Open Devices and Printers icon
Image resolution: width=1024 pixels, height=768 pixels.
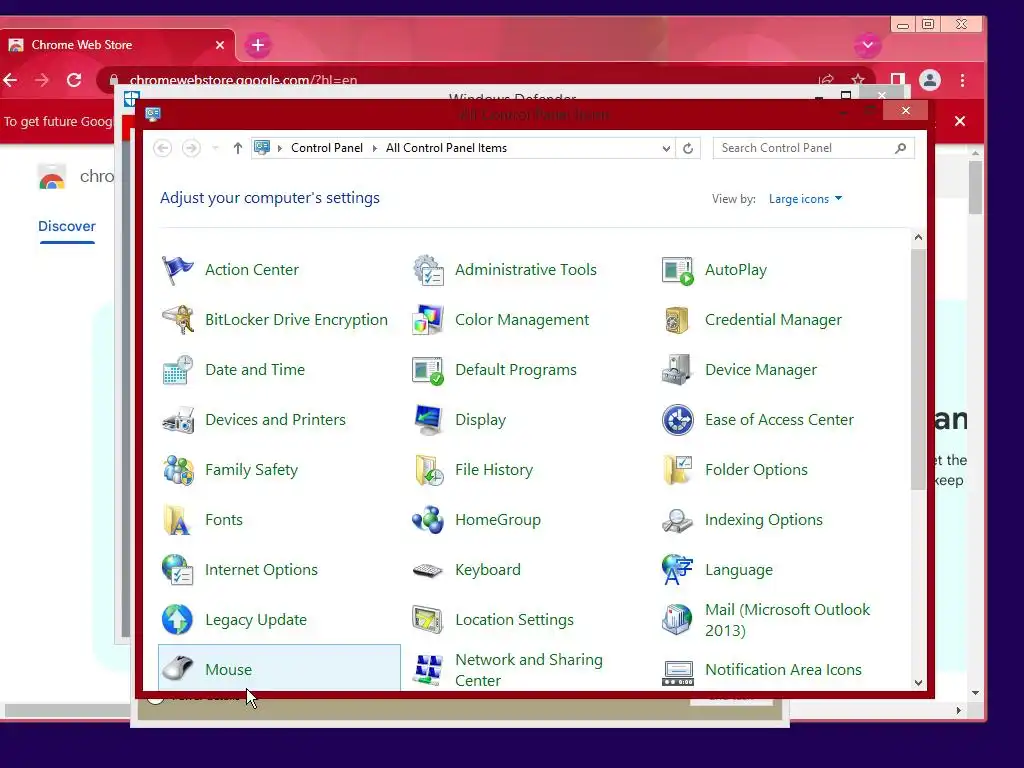(178, 420)
